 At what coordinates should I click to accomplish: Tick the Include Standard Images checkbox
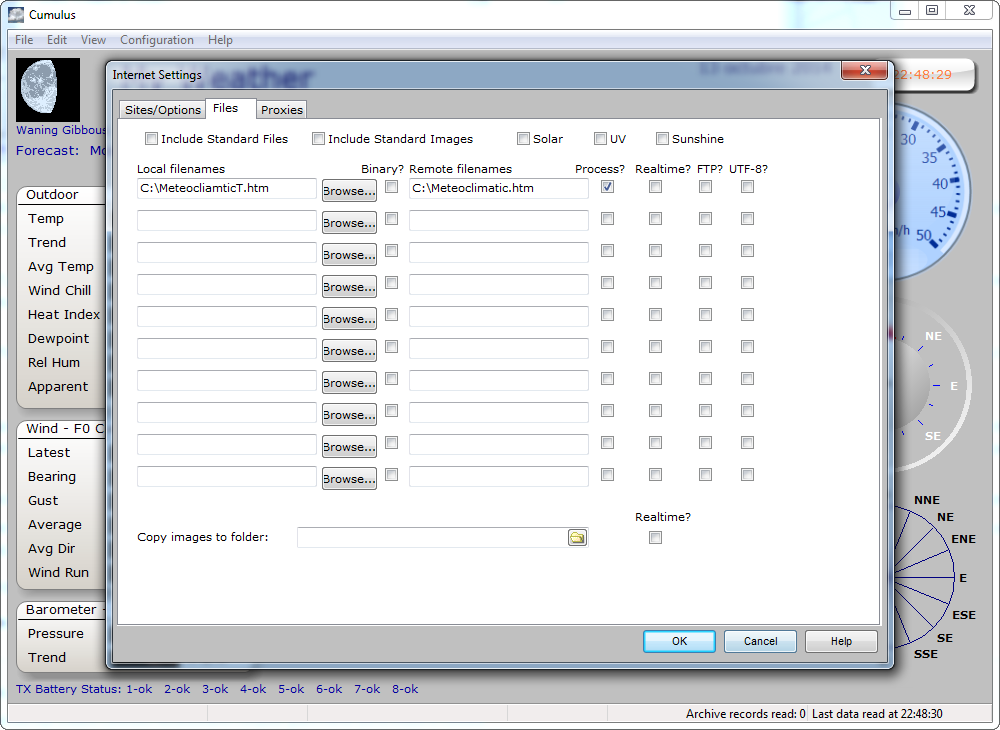(319, 139)
